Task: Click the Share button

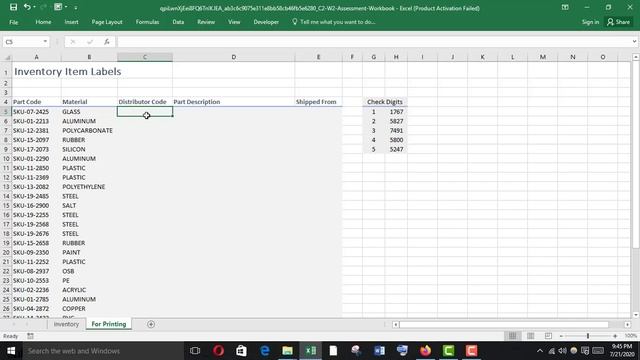Action: click(x=618, y=22)
